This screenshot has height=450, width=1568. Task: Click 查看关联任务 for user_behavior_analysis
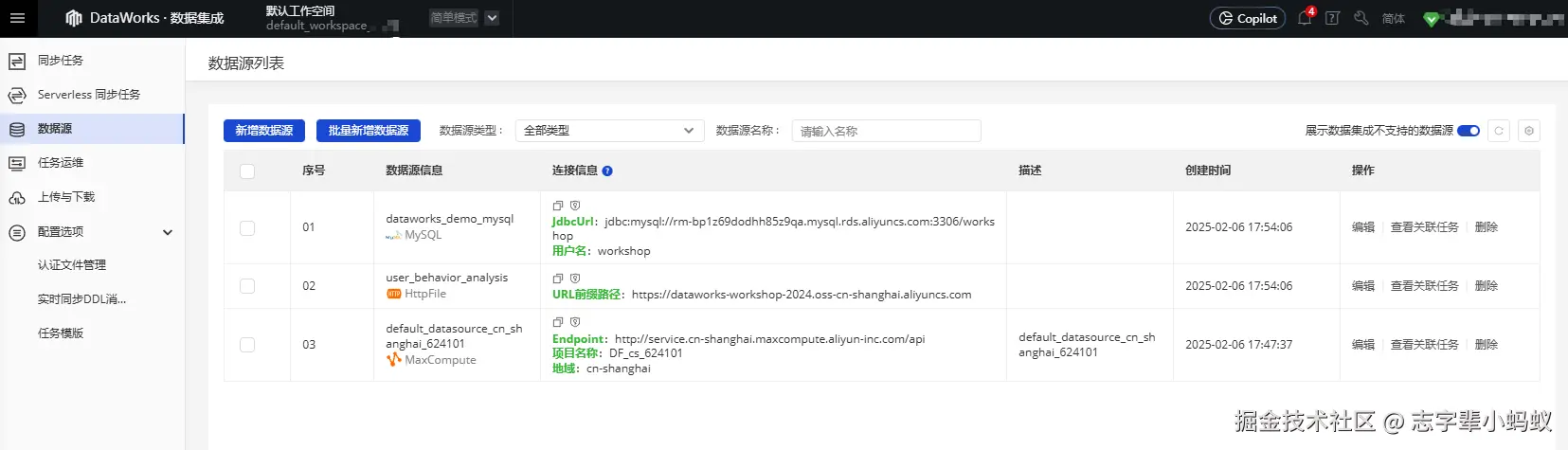click(1425, 286)
